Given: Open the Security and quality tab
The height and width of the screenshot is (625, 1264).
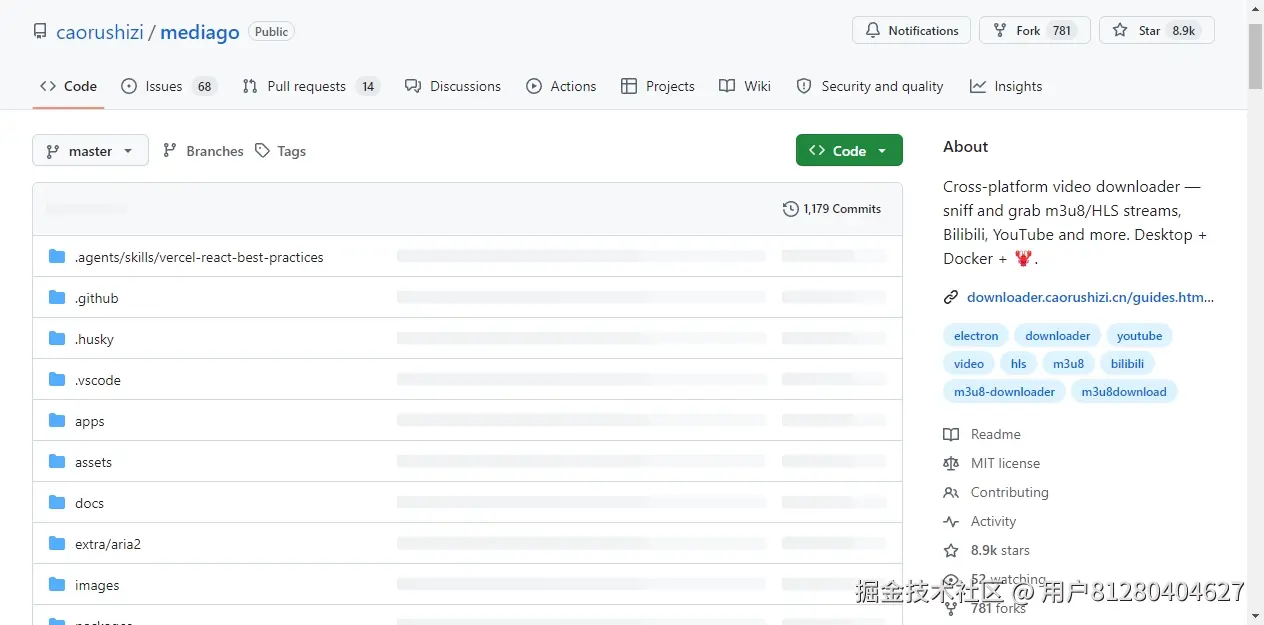Looking at the screenshot, I should [x=870, y=86].
